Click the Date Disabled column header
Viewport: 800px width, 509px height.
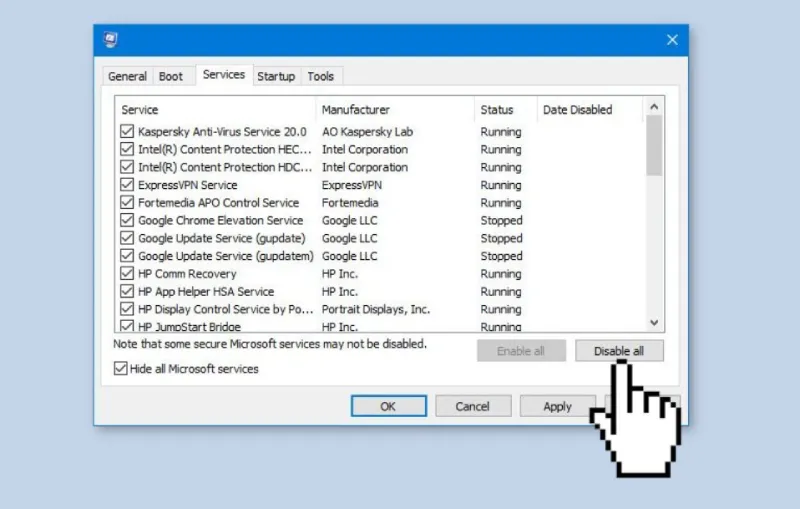click(590, 110)
